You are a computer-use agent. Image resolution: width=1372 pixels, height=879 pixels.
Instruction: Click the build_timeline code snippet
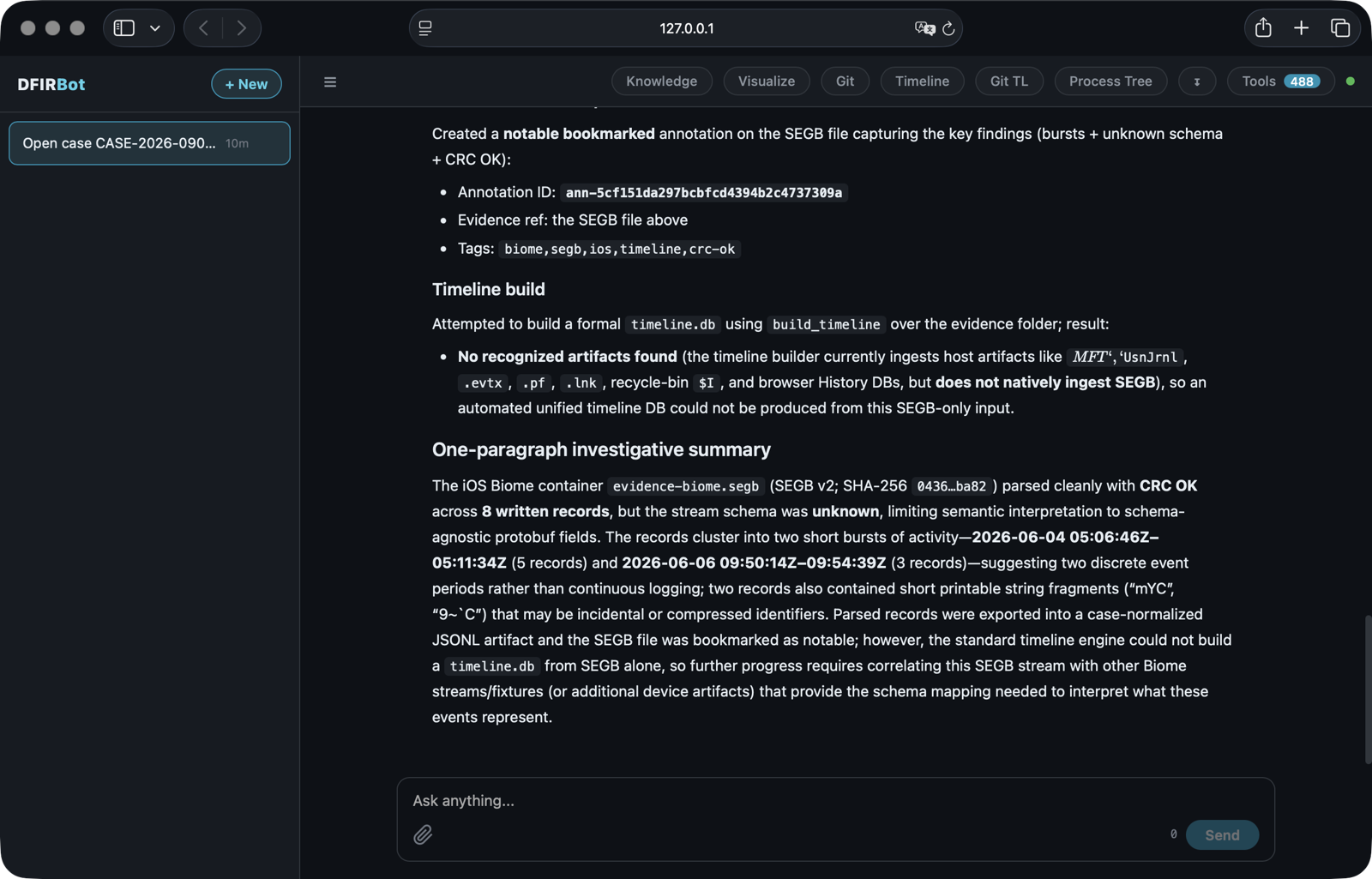[x=826, y=324]
